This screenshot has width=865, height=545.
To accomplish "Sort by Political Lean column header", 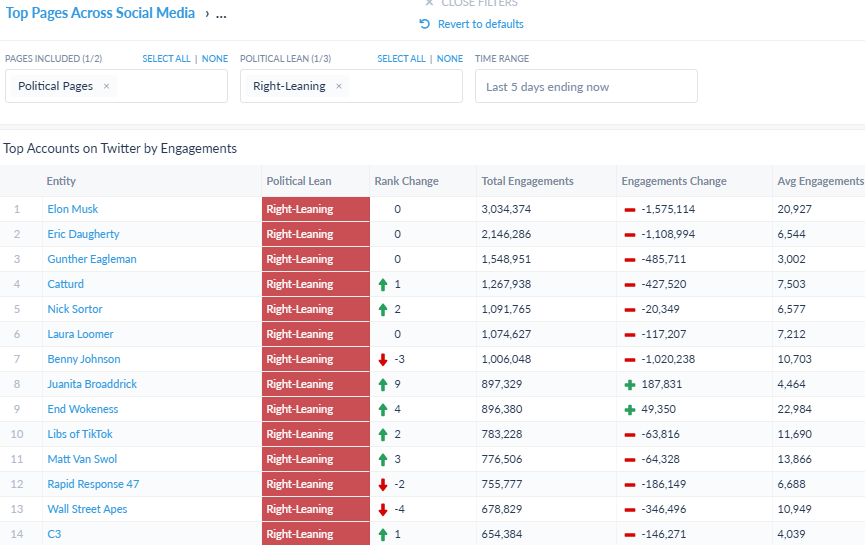I will pyautogui.click(x=299, y=181).
